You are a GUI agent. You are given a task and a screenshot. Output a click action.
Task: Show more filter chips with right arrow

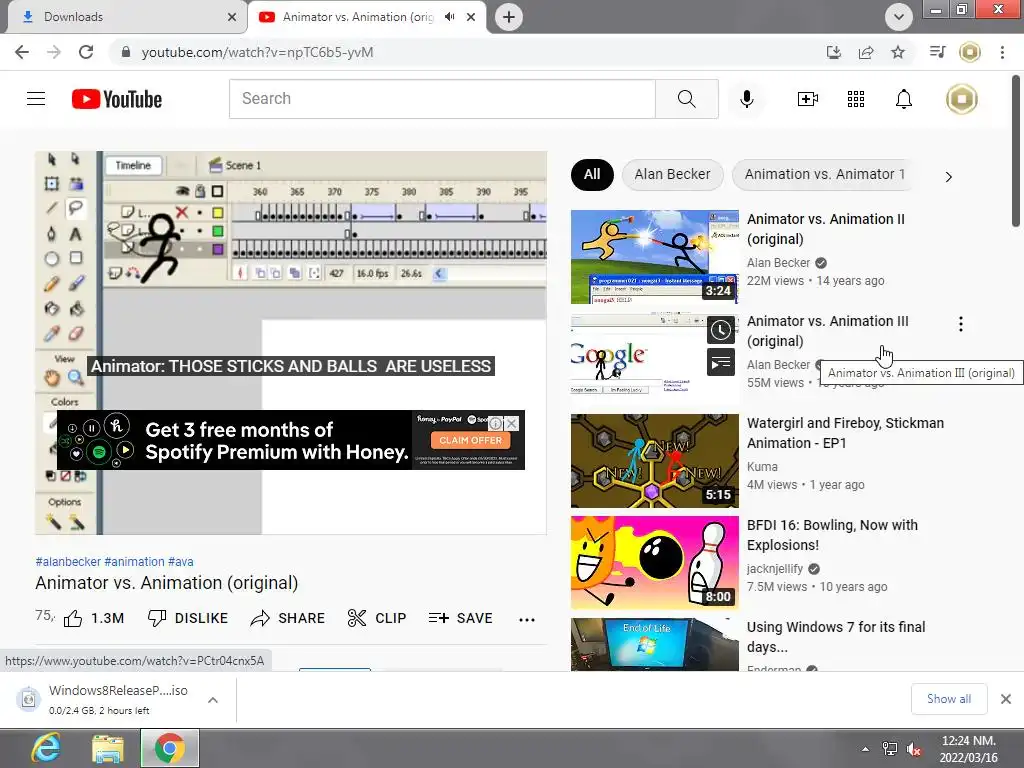pyautogui.click(x=948, y=177)
